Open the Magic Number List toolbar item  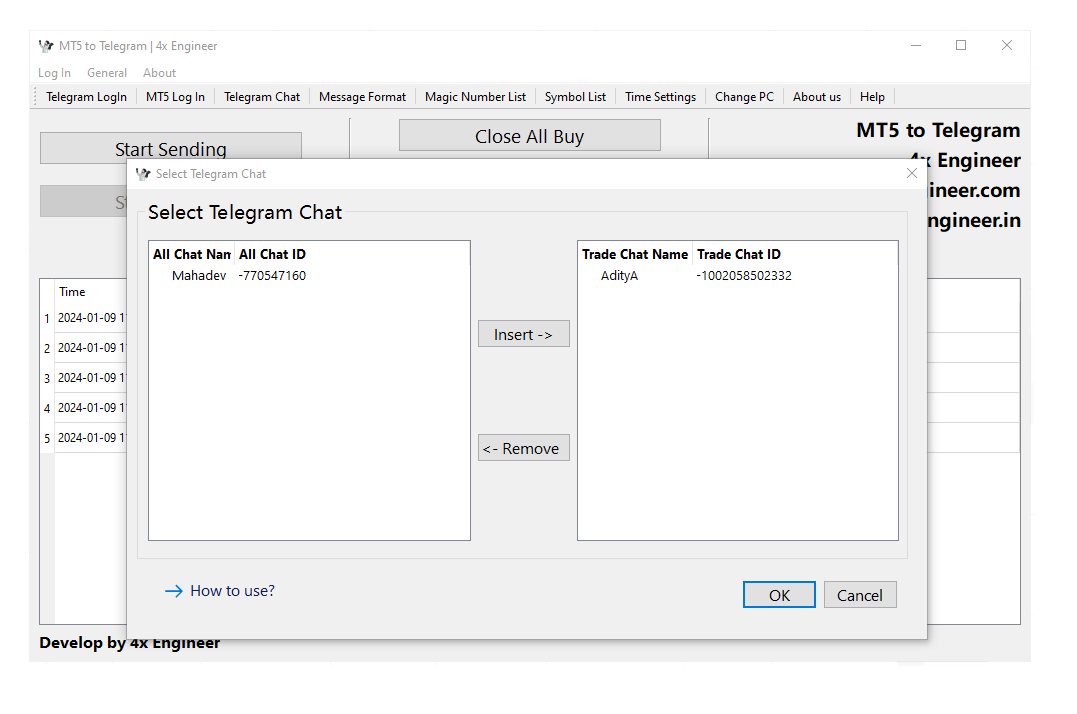coord(475,97)
